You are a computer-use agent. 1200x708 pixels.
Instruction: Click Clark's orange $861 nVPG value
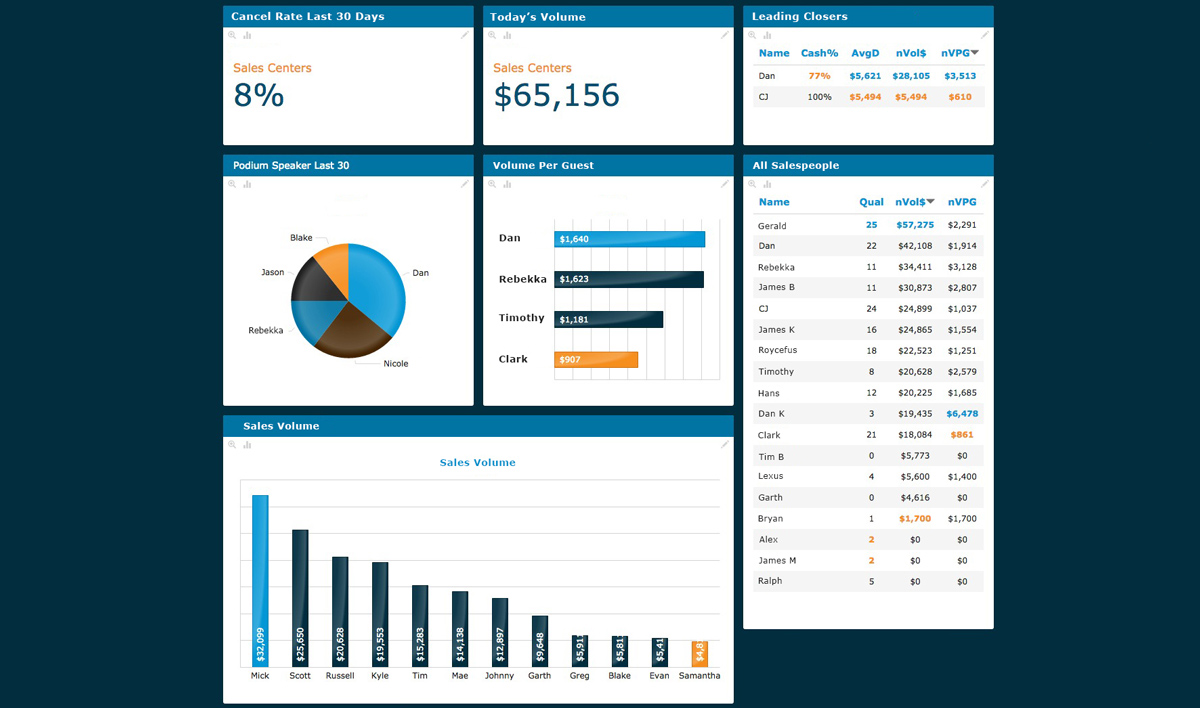click(x=962, y=435)
